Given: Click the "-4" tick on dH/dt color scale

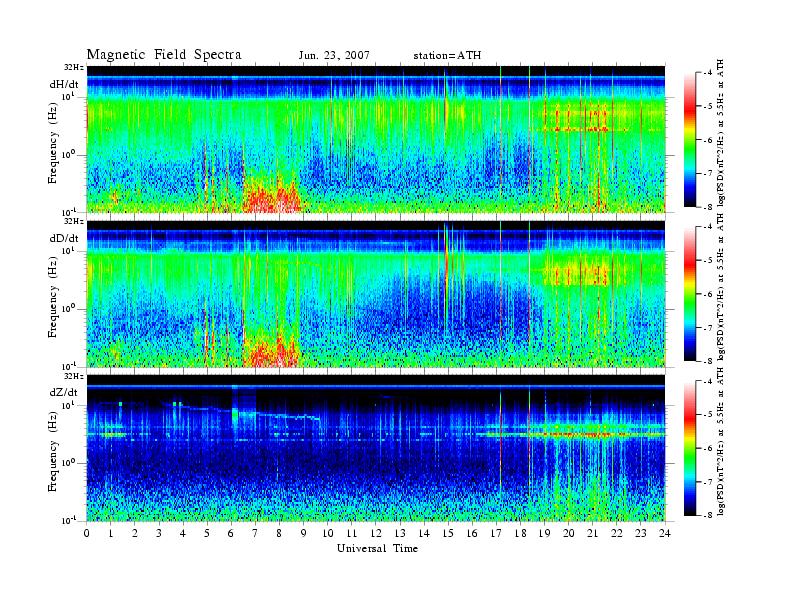Looking at the screenshot, I should (x=708, y=73).
